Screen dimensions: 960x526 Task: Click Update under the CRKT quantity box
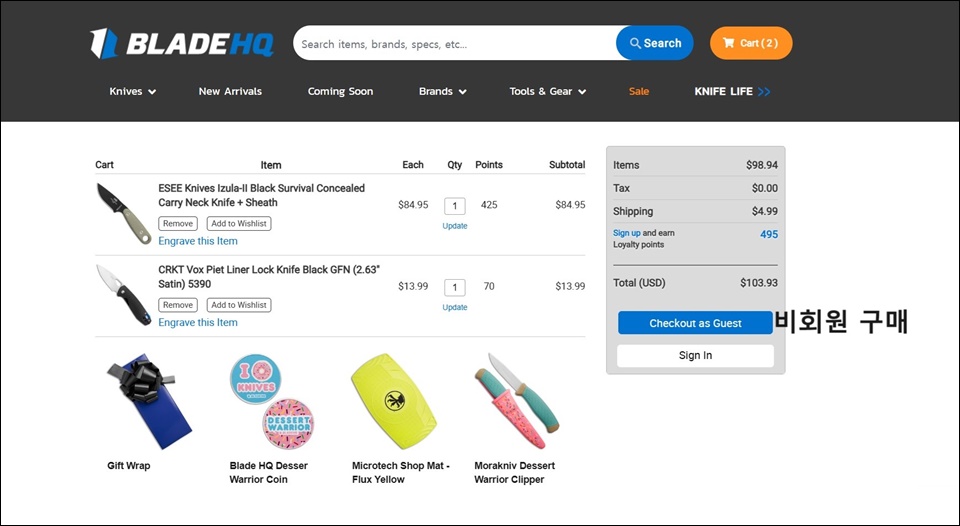pyautogui.click(x=455, y=307)
